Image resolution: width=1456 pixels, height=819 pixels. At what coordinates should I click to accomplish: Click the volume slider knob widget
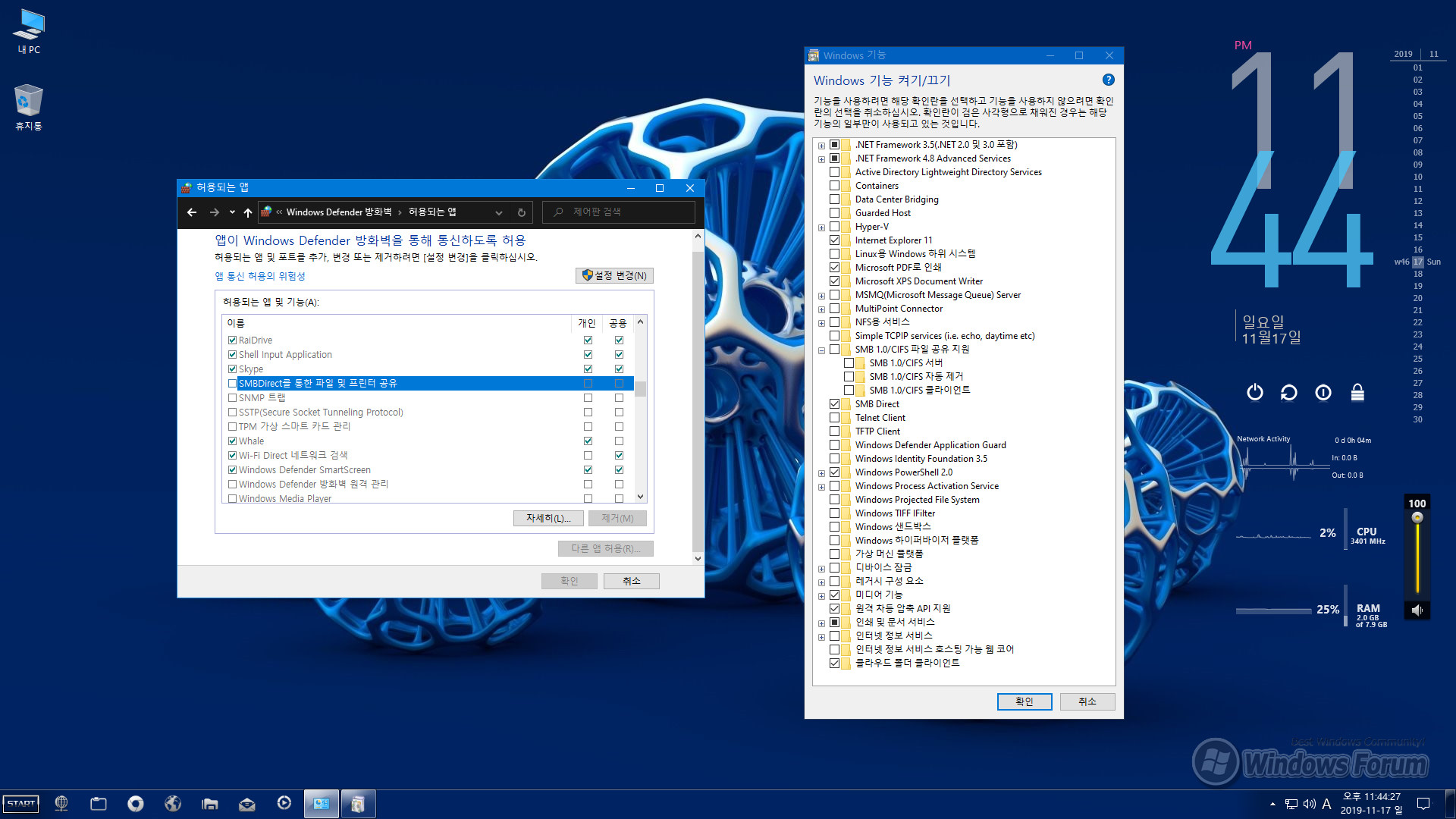1417,518
